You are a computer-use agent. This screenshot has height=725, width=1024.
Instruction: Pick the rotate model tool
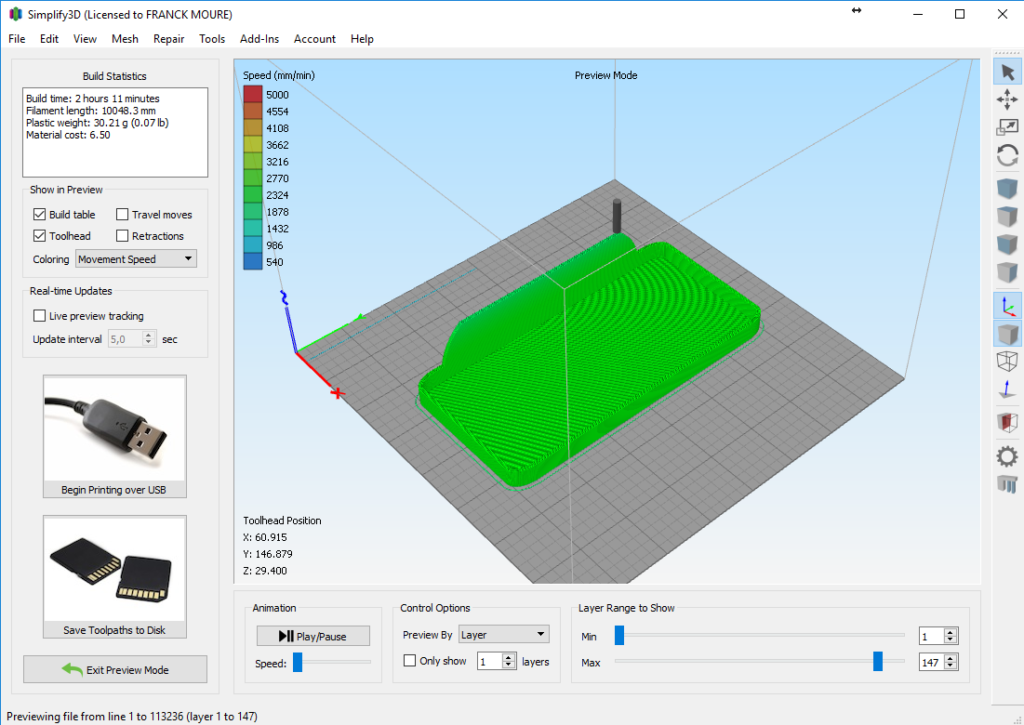(x=1008, y=154)
